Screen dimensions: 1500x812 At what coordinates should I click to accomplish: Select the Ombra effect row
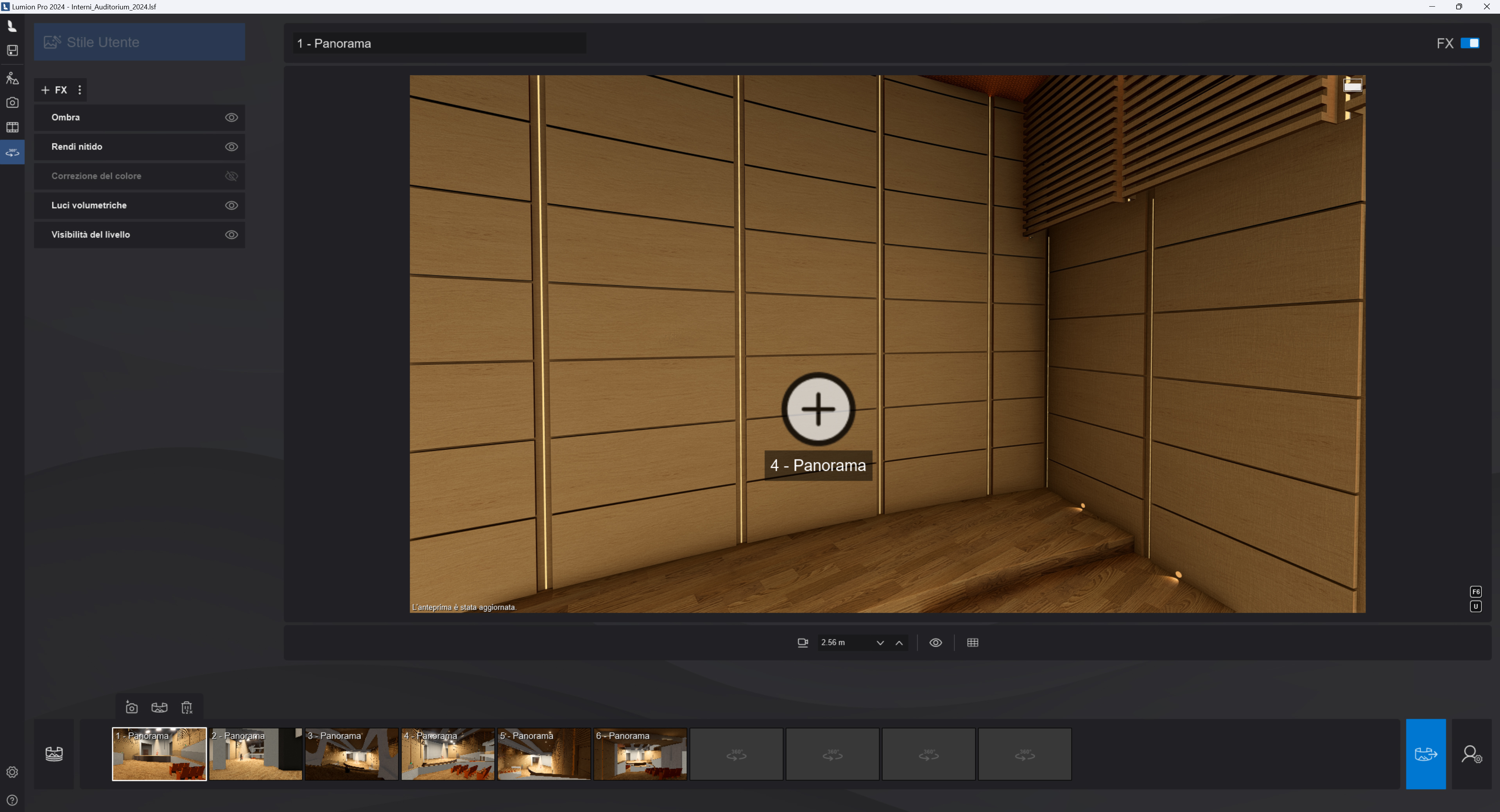(x=139, y=118)
